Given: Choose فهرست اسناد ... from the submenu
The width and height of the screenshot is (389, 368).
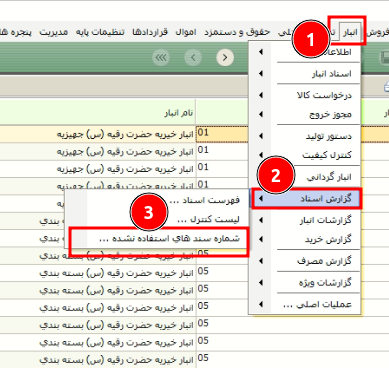Looking at the screenshot, I should tap(157, 200).
